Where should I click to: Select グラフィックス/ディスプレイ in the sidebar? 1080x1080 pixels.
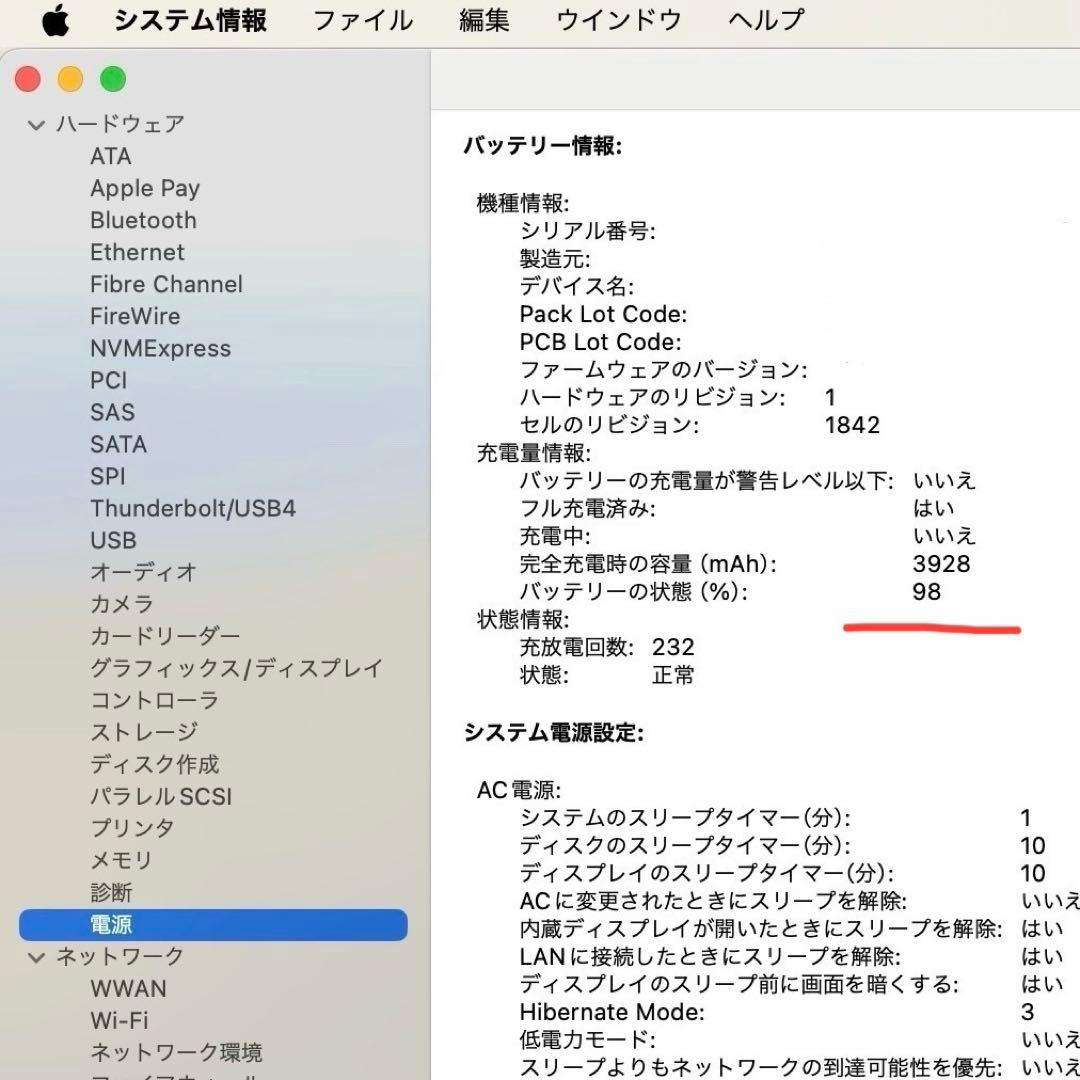click(x=236, y=668)
